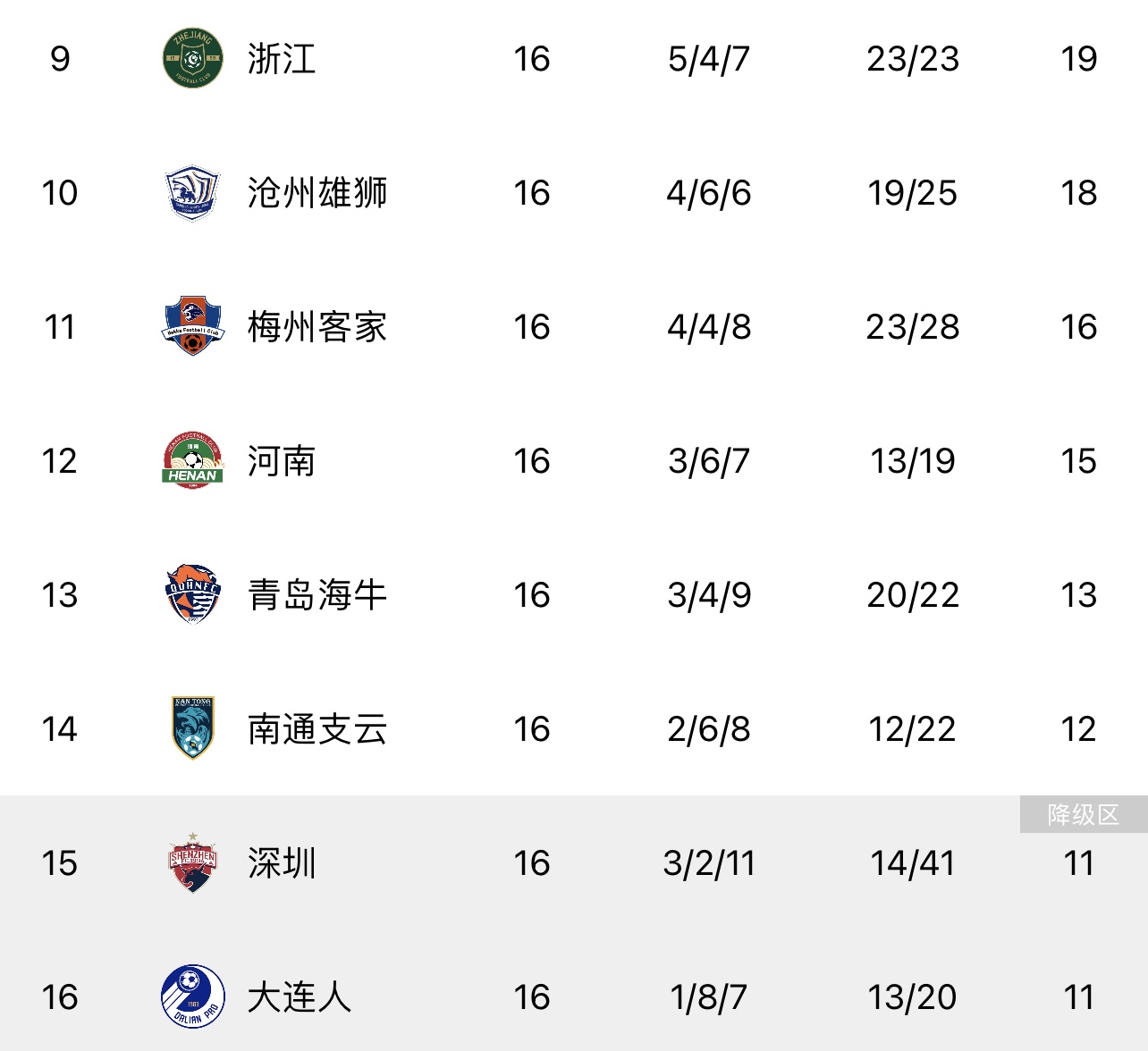1148x1051 pixels.
Task: Select the 梅州客家 team name
Action: coord(317,327)
